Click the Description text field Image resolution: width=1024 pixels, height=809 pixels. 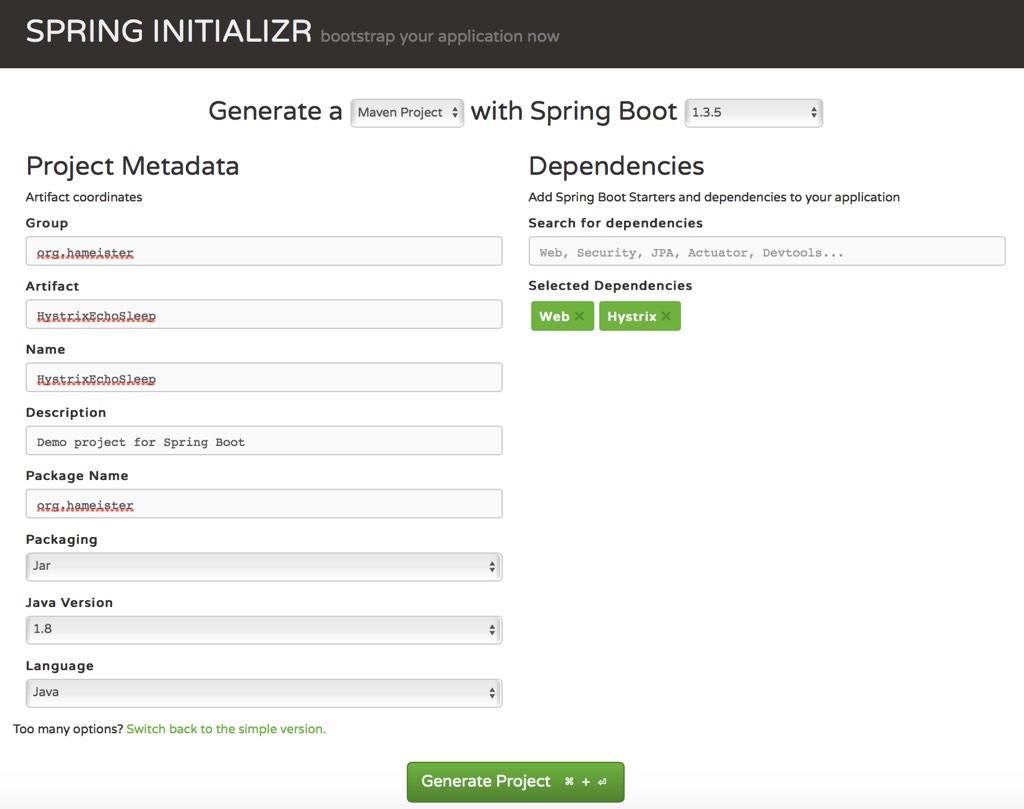pyautogui.click(x=264, y=441)
